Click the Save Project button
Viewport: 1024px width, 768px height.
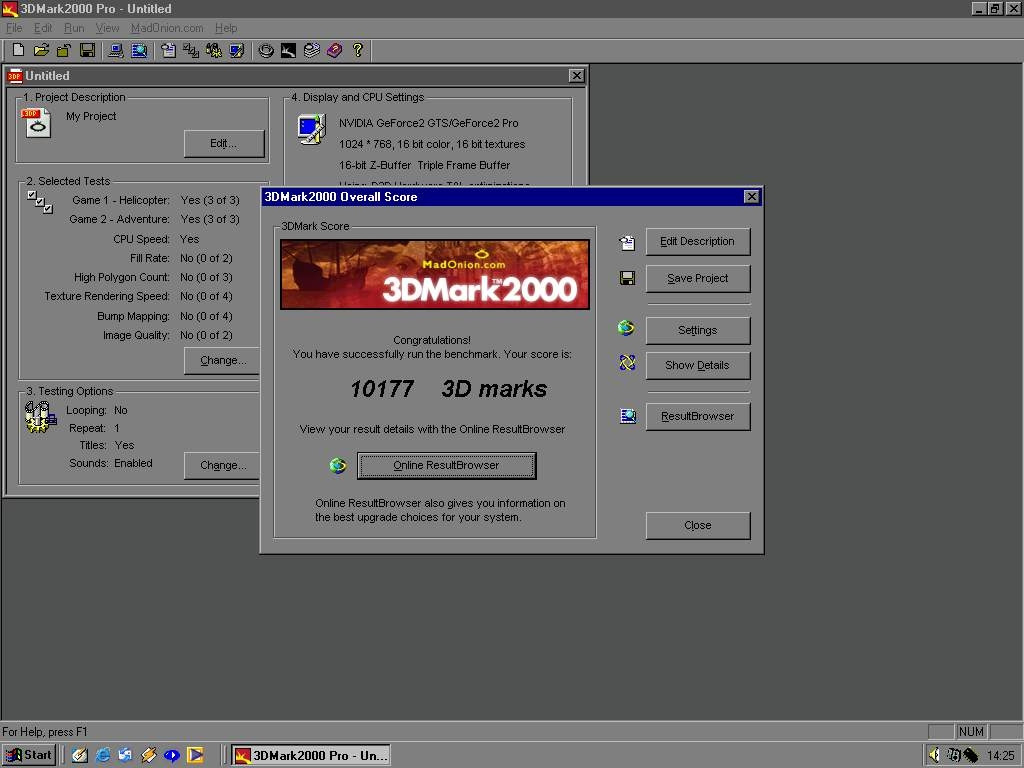click(x=697, y=279)
